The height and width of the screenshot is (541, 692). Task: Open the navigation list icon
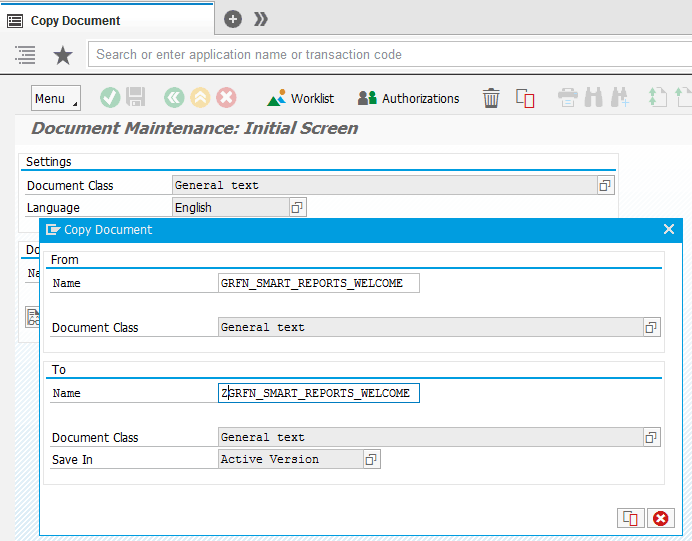(x=26, y=55)
